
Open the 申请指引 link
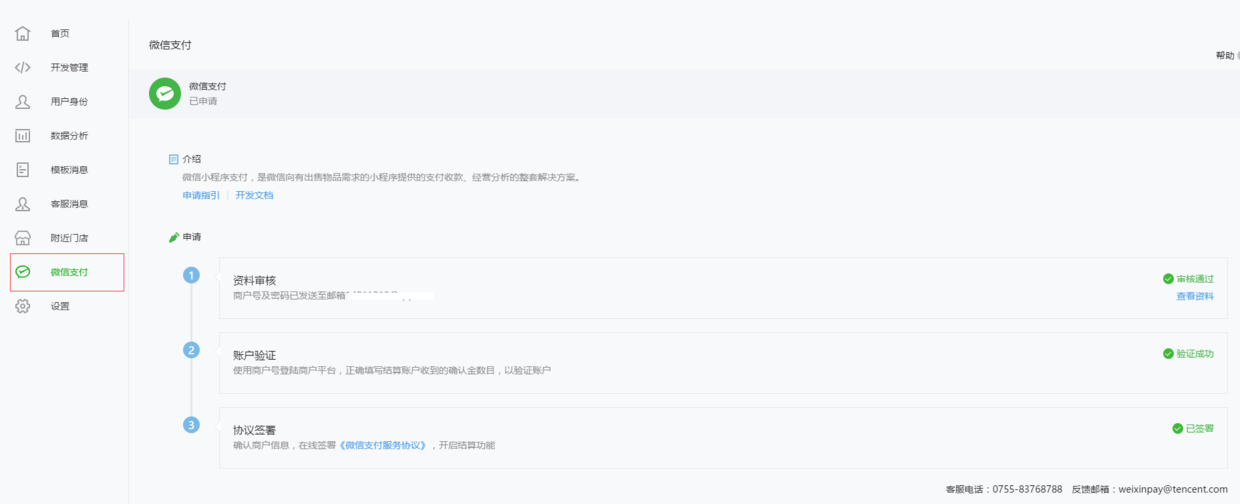[201, 195]
